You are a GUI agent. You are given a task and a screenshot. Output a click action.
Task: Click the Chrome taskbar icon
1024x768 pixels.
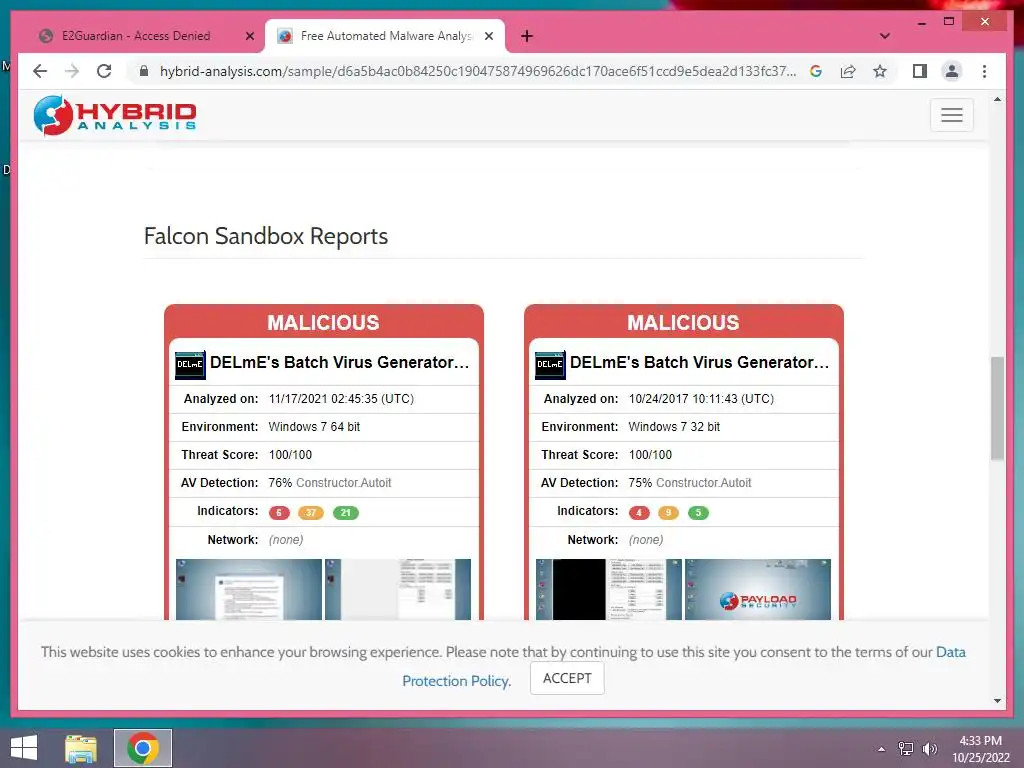coord(143,748)
